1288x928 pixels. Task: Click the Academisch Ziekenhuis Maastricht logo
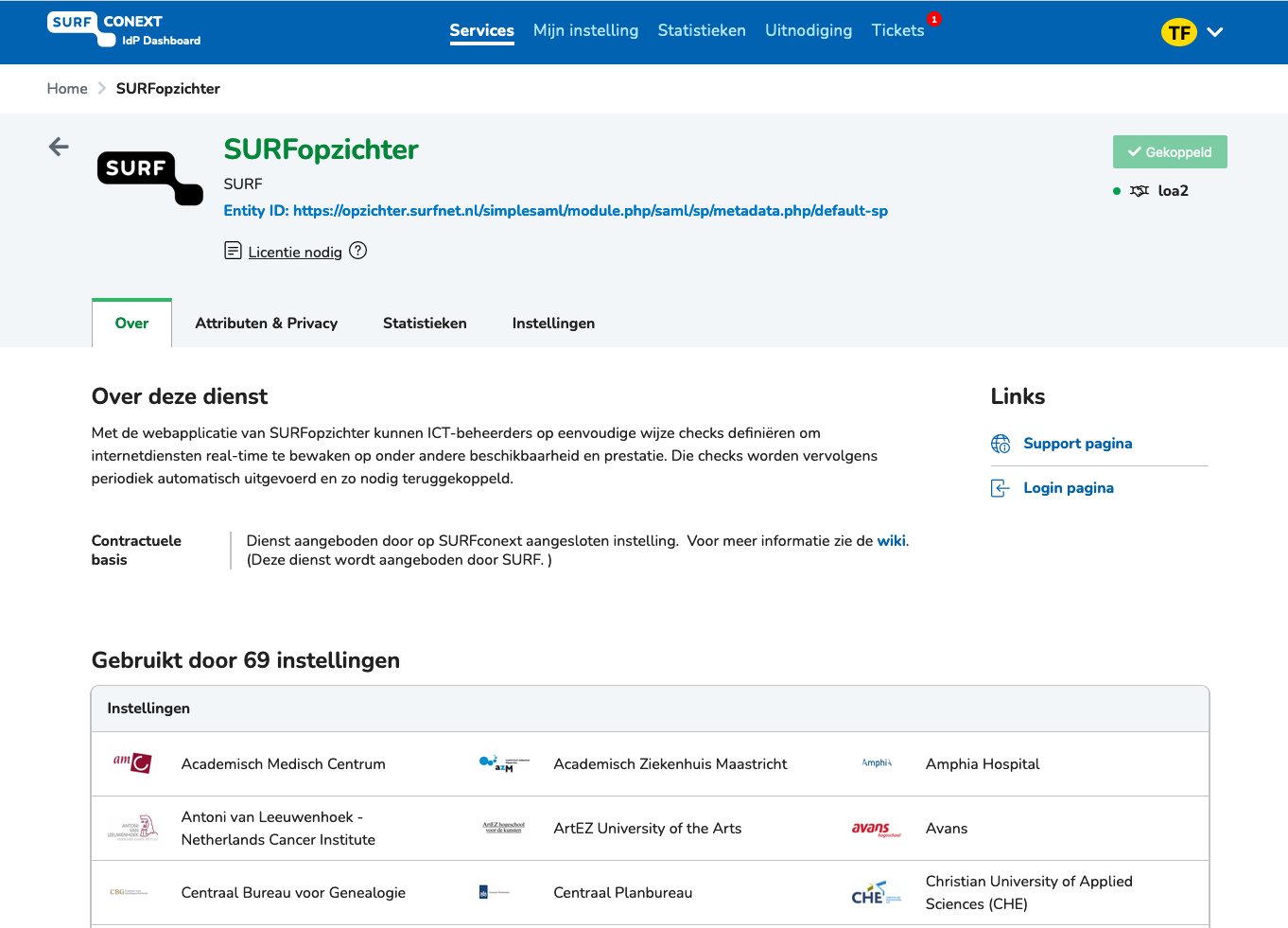pyautogui.click(x=504, y=763)
